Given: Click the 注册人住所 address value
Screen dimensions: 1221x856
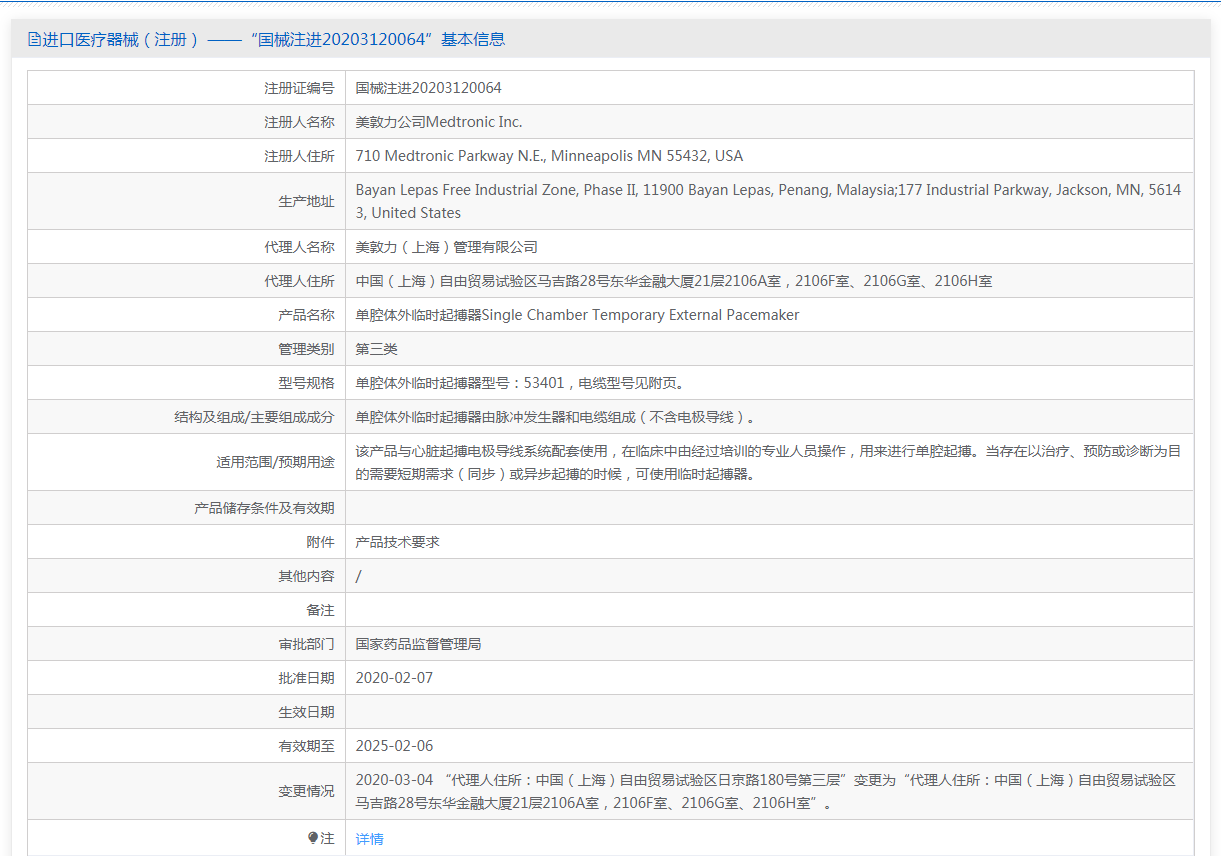Looking at the screenshot, I should (x=549, y=156).
